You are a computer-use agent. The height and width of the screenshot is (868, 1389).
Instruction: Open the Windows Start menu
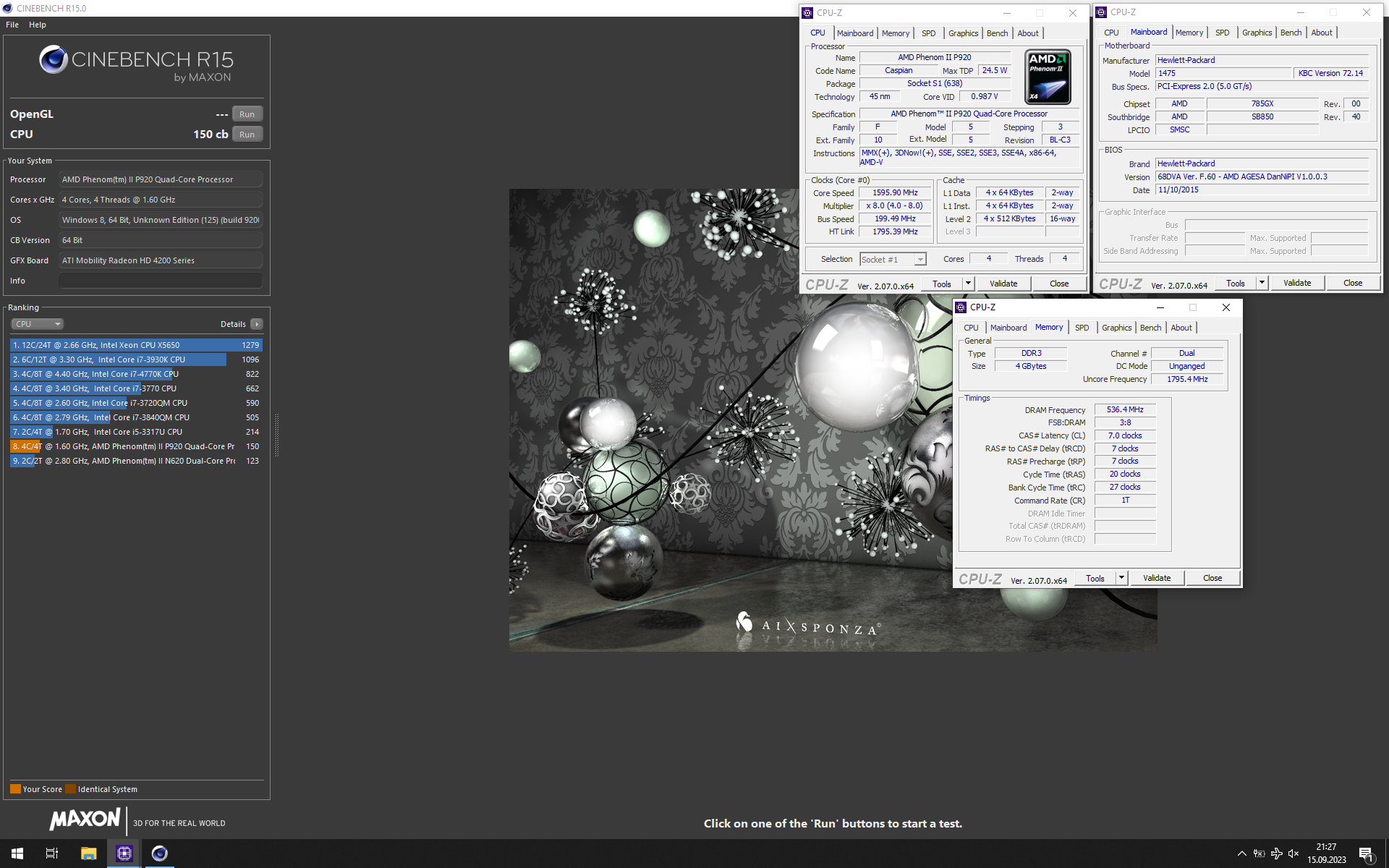(x=17, y=854)
